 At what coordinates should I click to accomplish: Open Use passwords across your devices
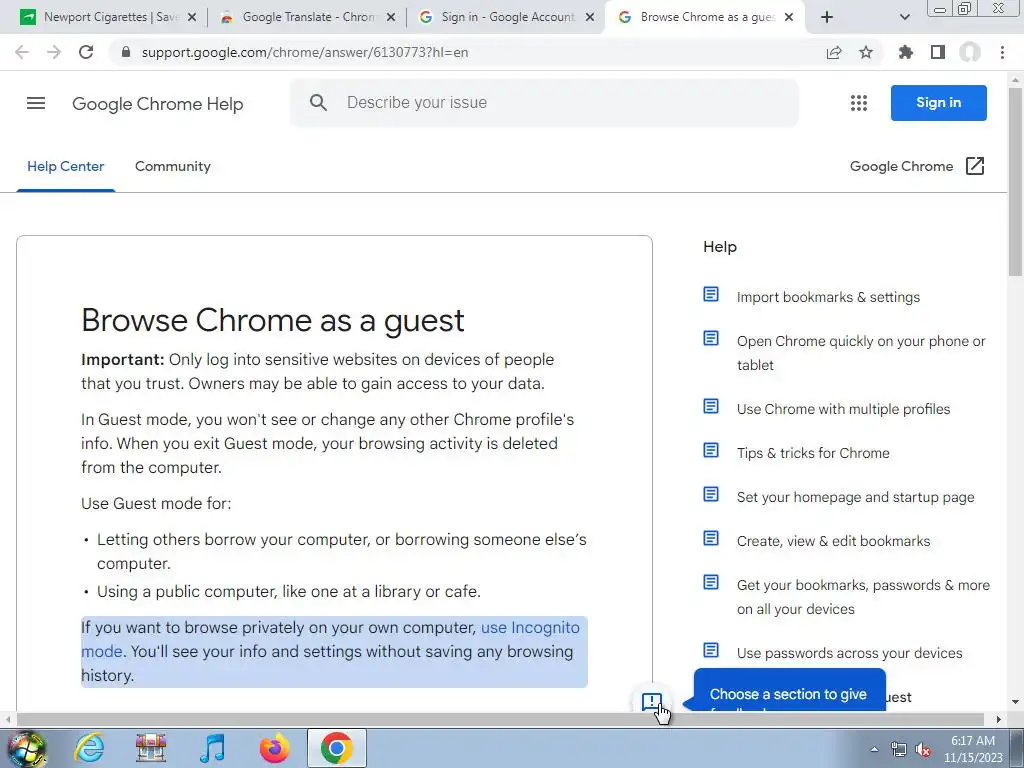coord(850,653)
